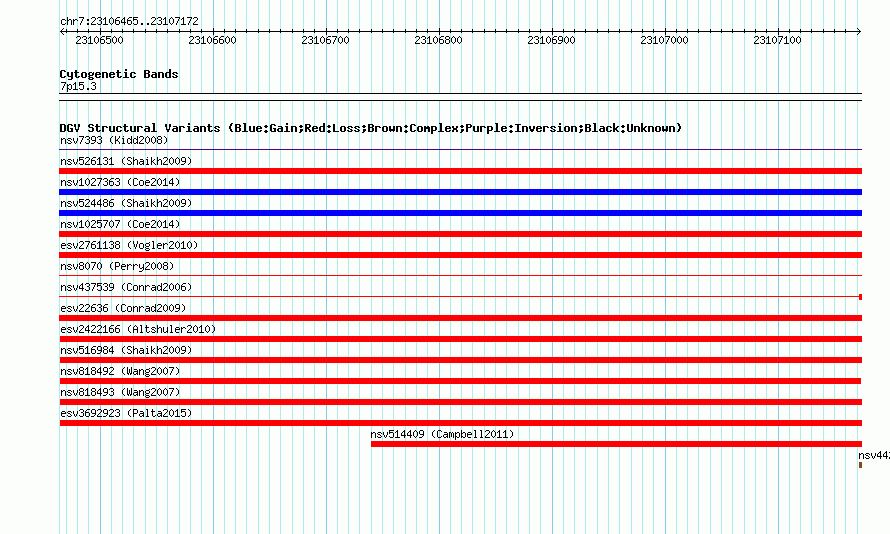This screenshot has height=534, width=890.
Task: Click the left arrowhead of the ruler
Action: click(62, 32)
